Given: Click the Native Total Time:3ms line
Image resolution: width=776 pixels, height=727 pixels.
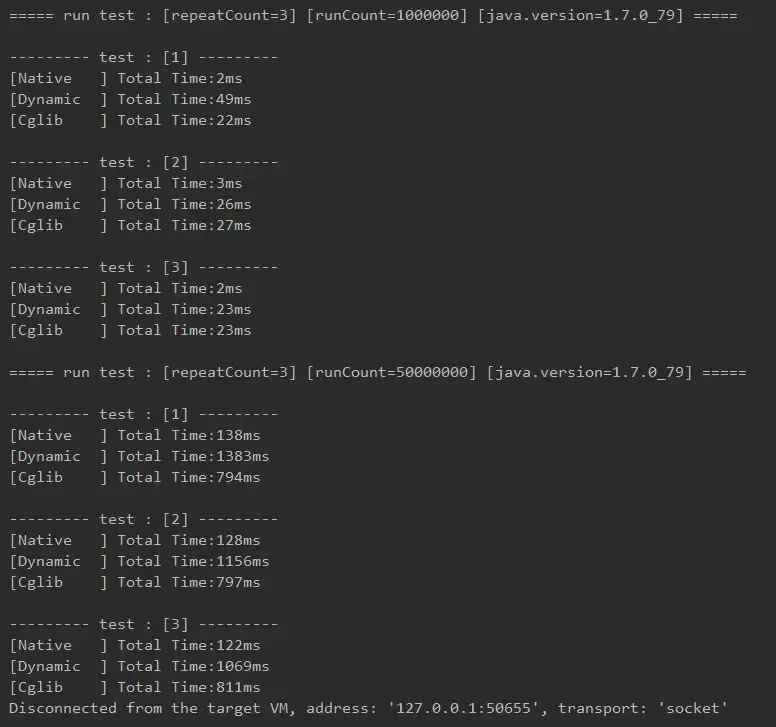Looking at the screenshot, I should [126, 183].
